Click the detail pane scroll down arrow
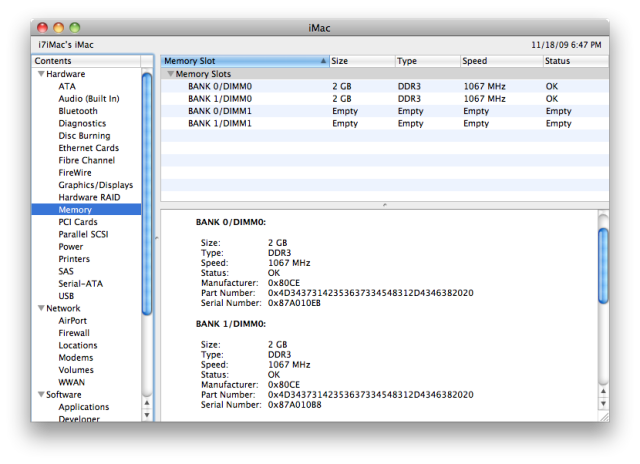This screenshot has height=464, width=640. 603,404
